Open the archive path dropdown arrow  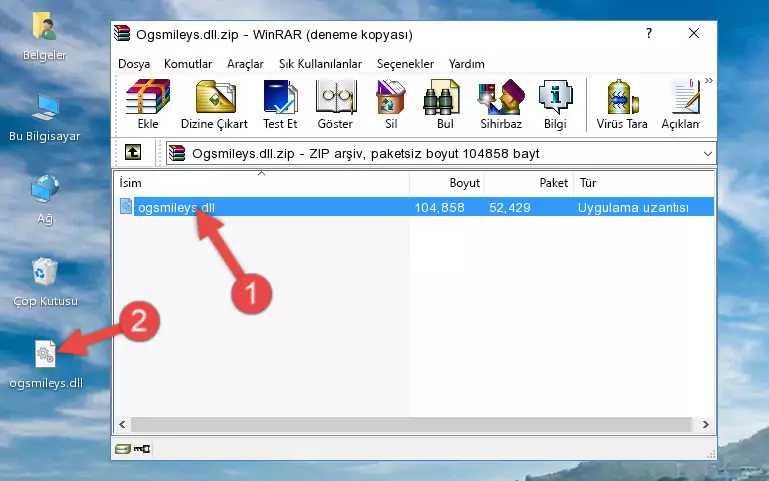[708, 153]
